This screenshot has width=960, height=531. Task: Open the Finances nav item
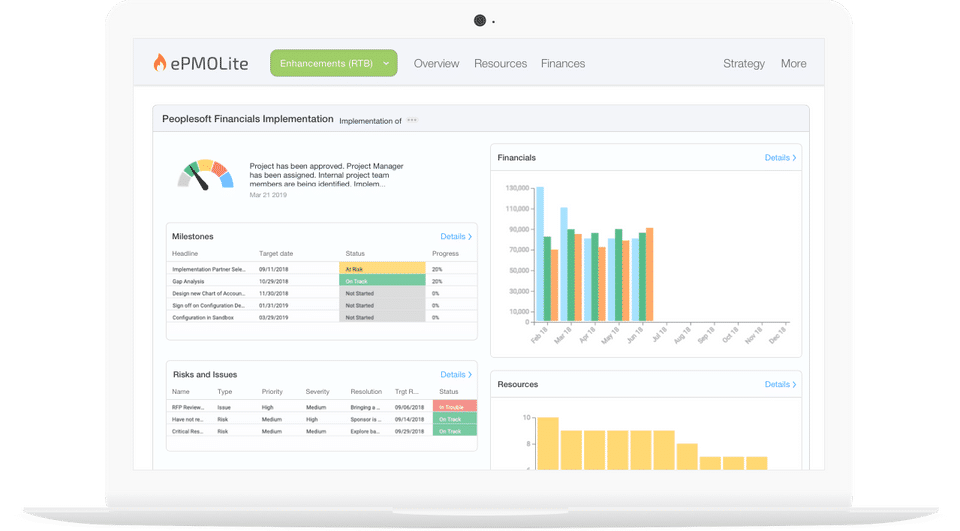pyautogui.click(x=563, y=64)
